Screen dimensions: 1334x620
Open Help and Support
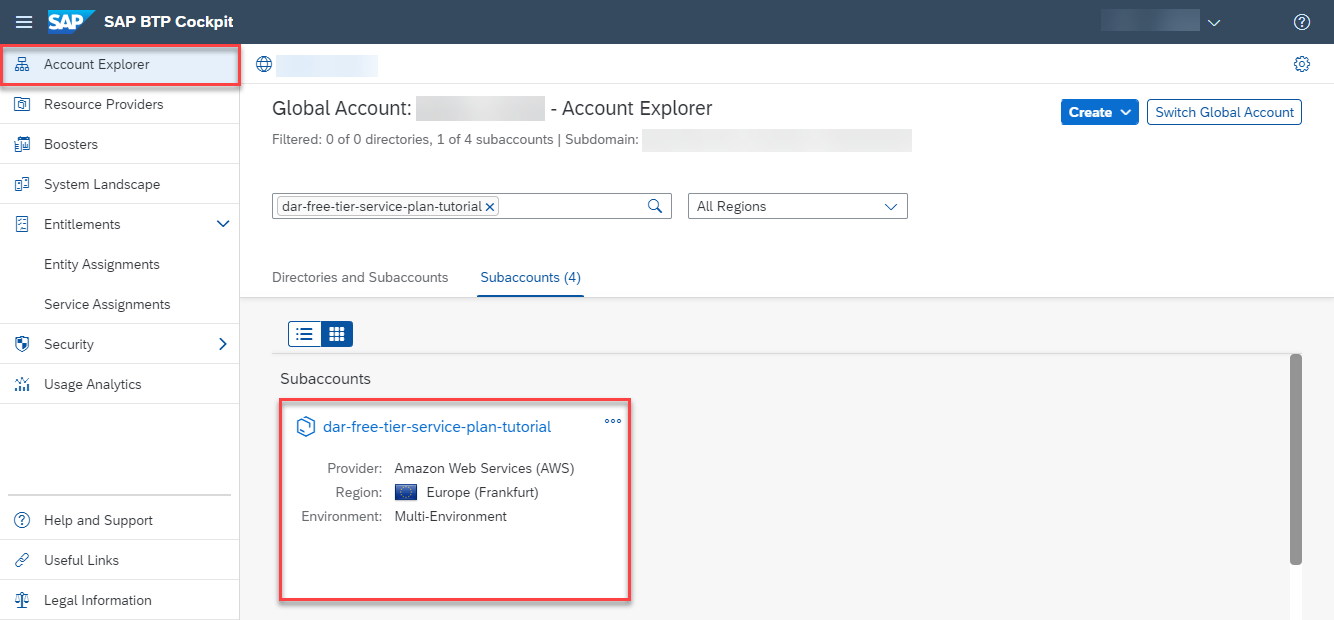click(120, 520)
